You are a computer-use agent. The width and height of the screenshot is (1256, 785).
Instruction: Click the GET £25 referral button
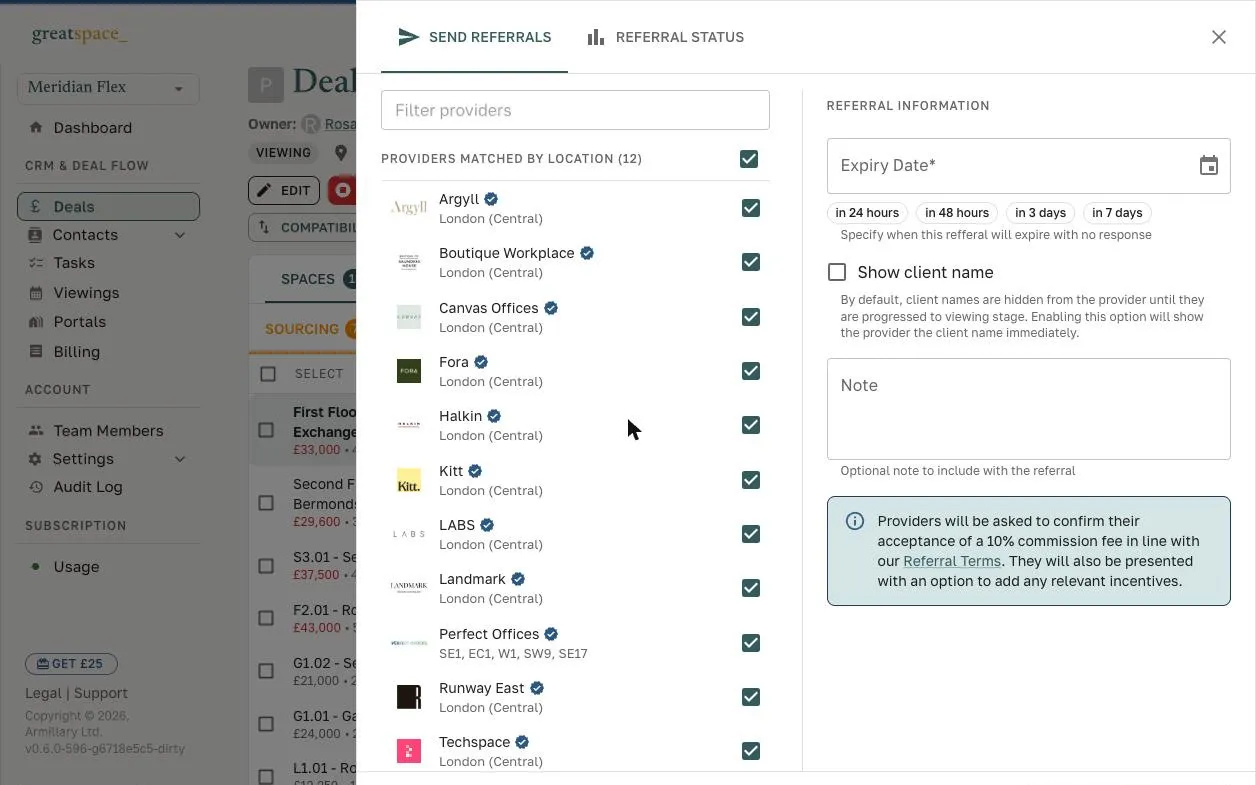(71, 664)
